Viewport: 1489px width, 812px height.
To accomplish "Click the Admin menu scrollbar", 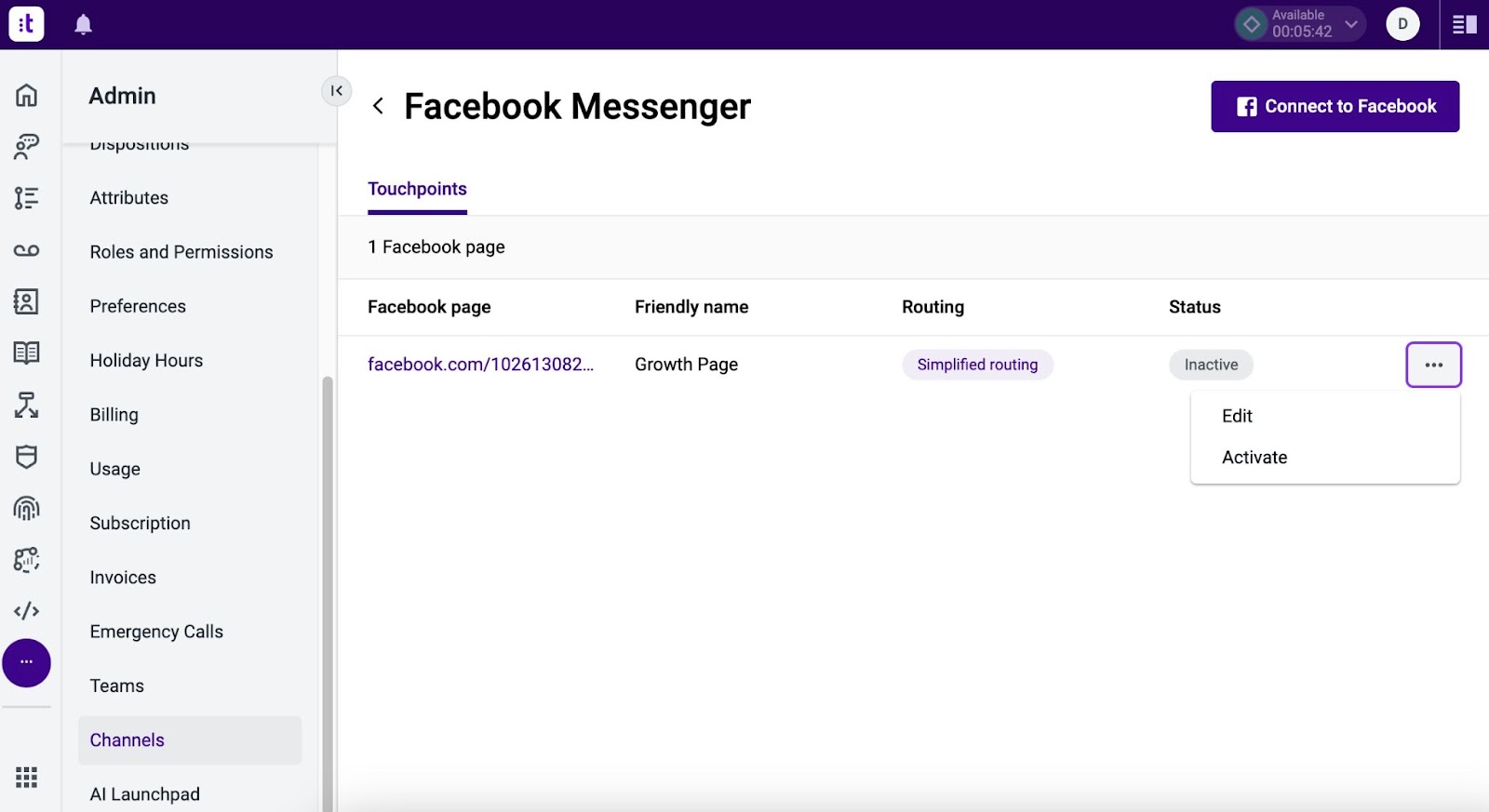I will pos(327,593).
